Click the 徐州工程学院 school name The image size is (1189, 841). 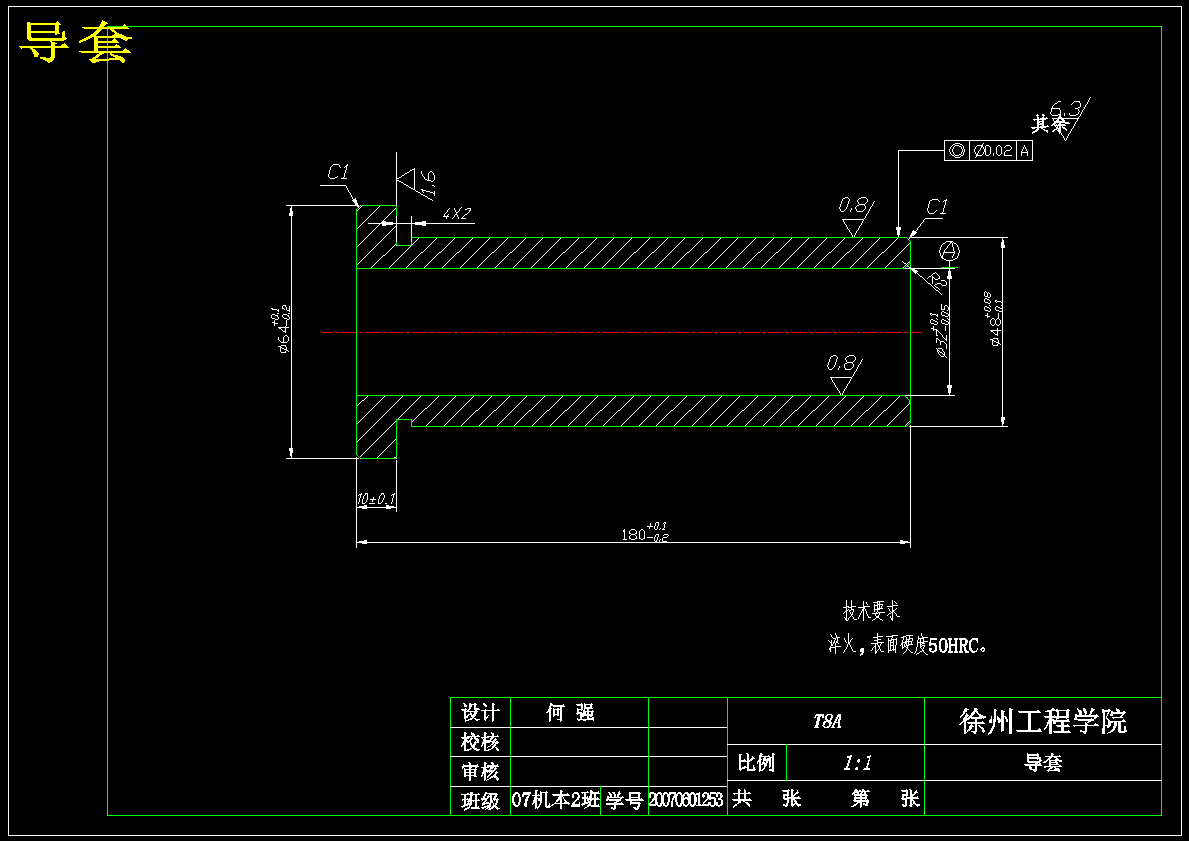[1043, 720]
